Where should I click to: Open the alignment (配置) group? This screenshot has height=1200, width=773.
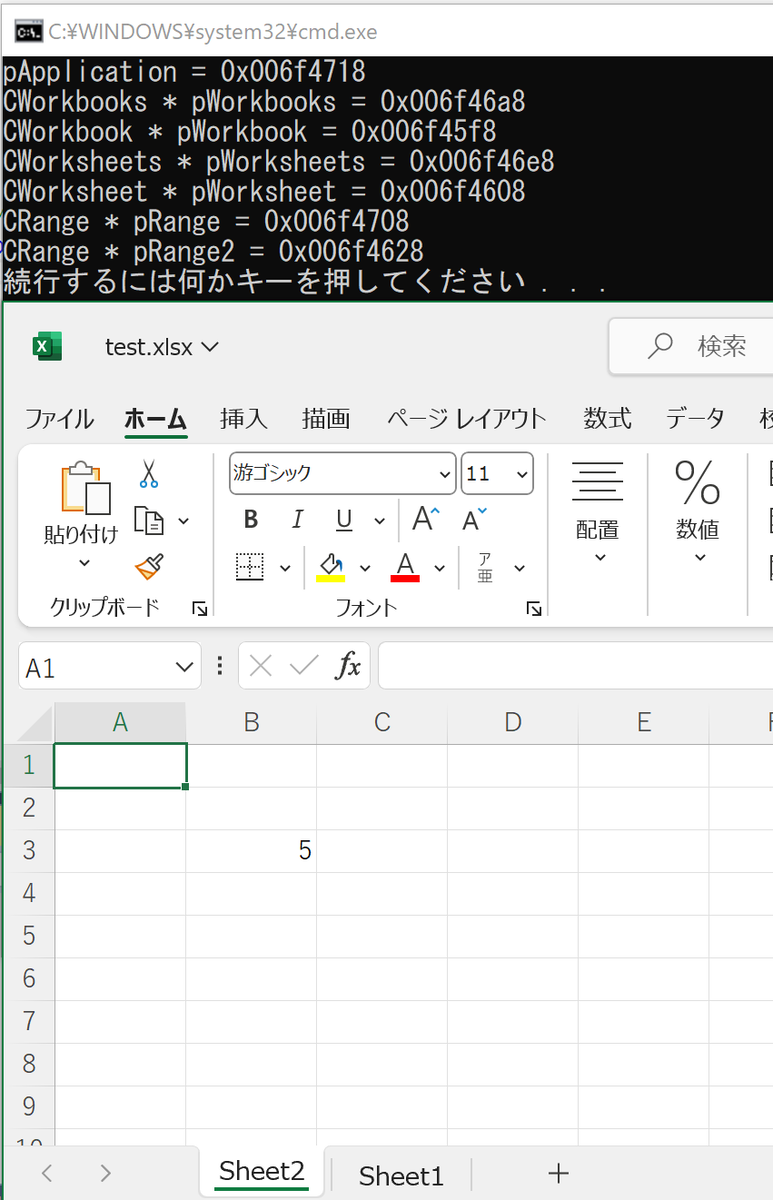coord(598,511)
